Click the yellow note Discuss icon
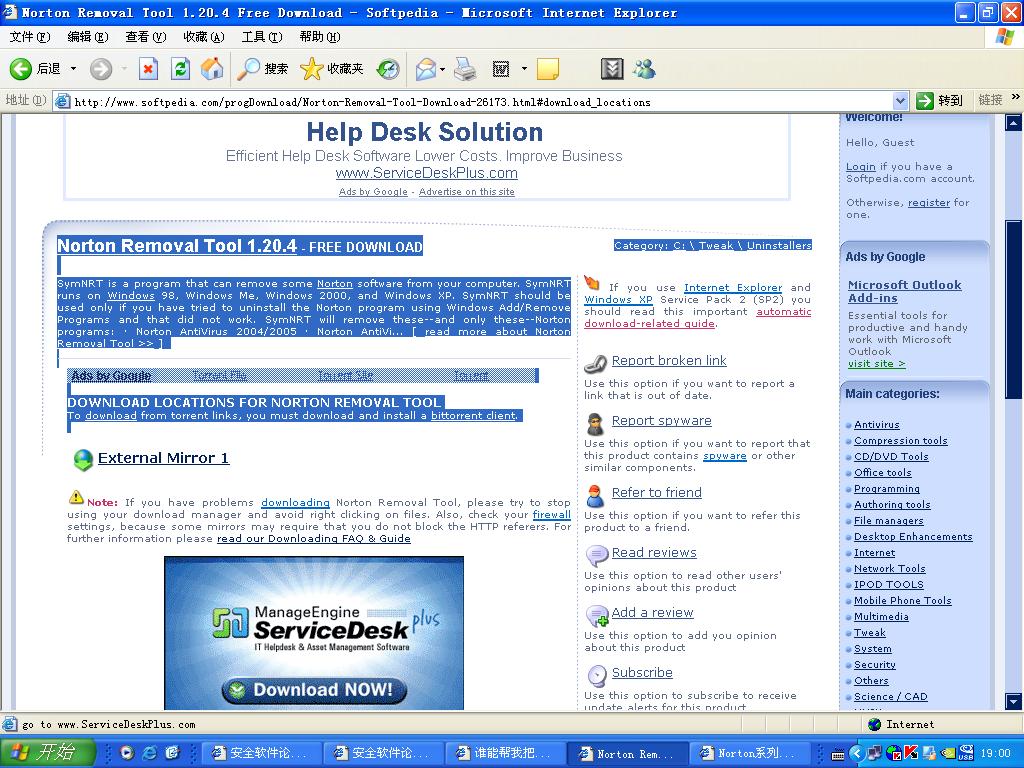This screenshot has width=1024, height=768. 547,69
